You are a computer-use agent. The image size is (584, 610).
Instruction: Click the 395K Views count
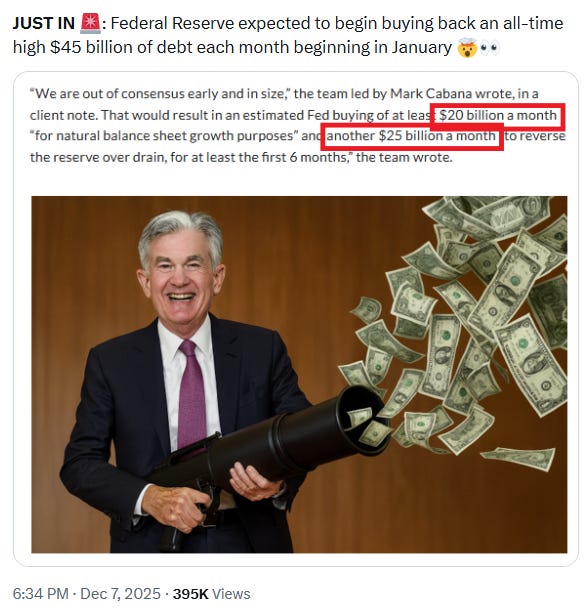[x=211, y=594]
